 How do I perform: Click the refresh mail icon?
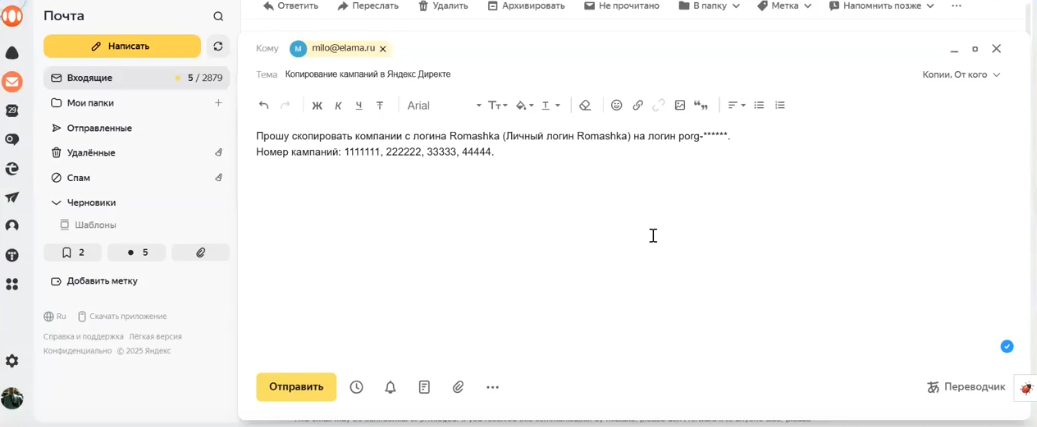218,46
